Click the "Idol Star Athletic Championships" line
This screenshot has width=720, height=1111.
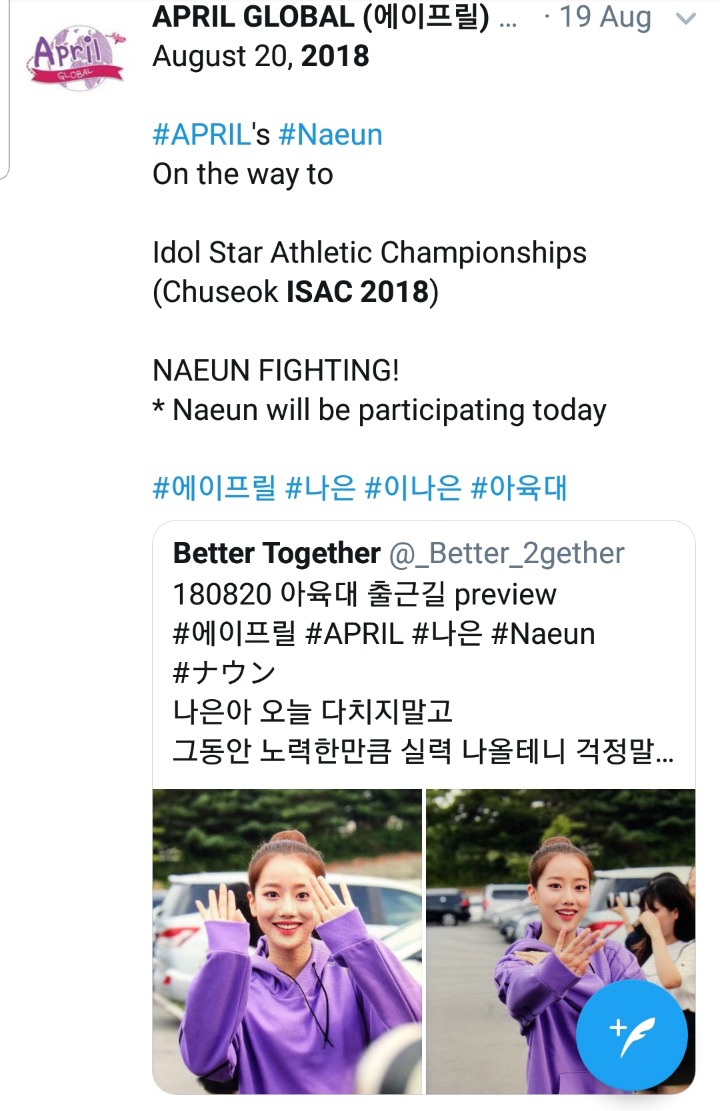coord(369,252)
